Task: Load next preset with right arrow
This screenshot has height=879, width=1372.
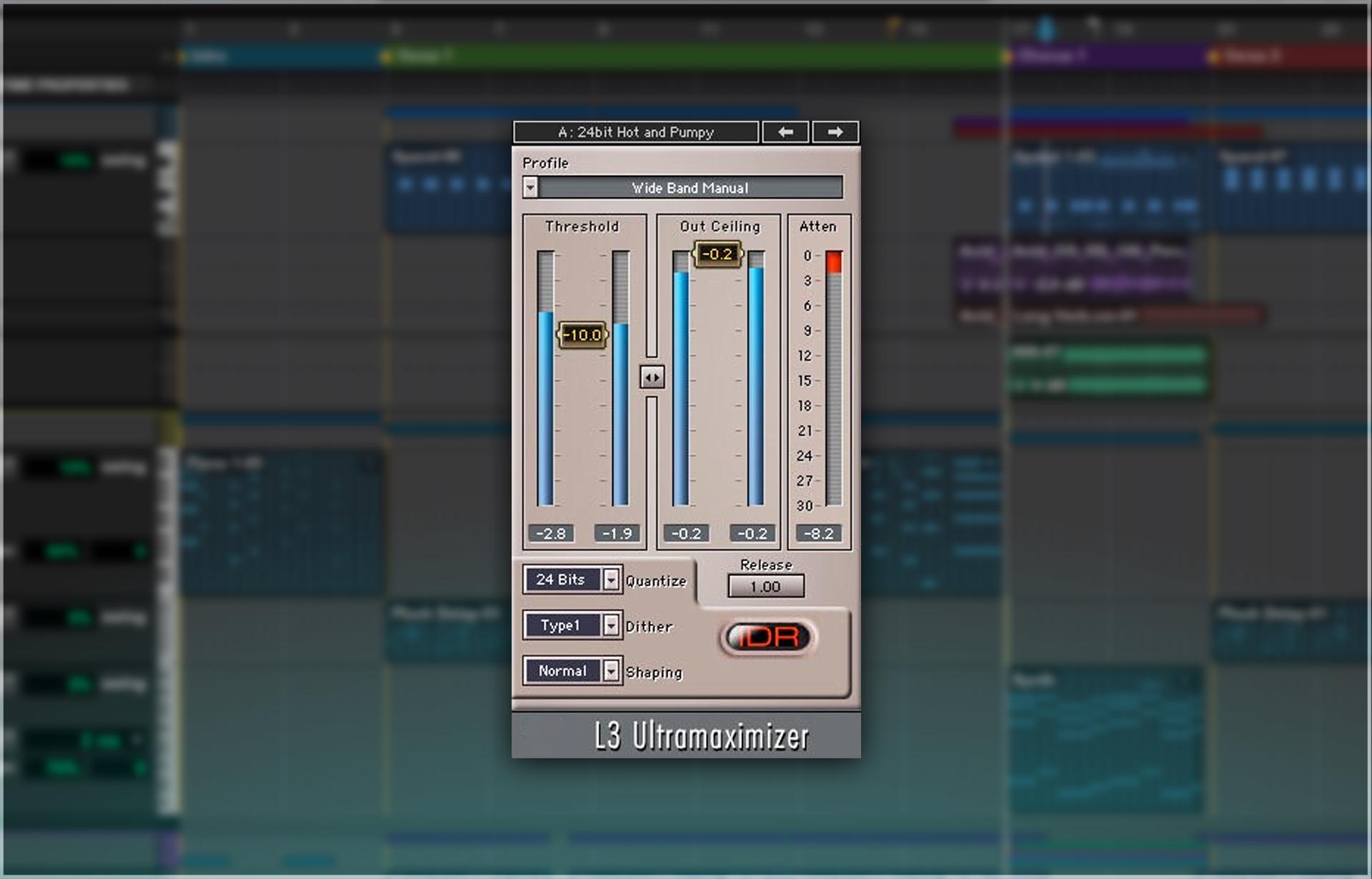Action: 835,132
